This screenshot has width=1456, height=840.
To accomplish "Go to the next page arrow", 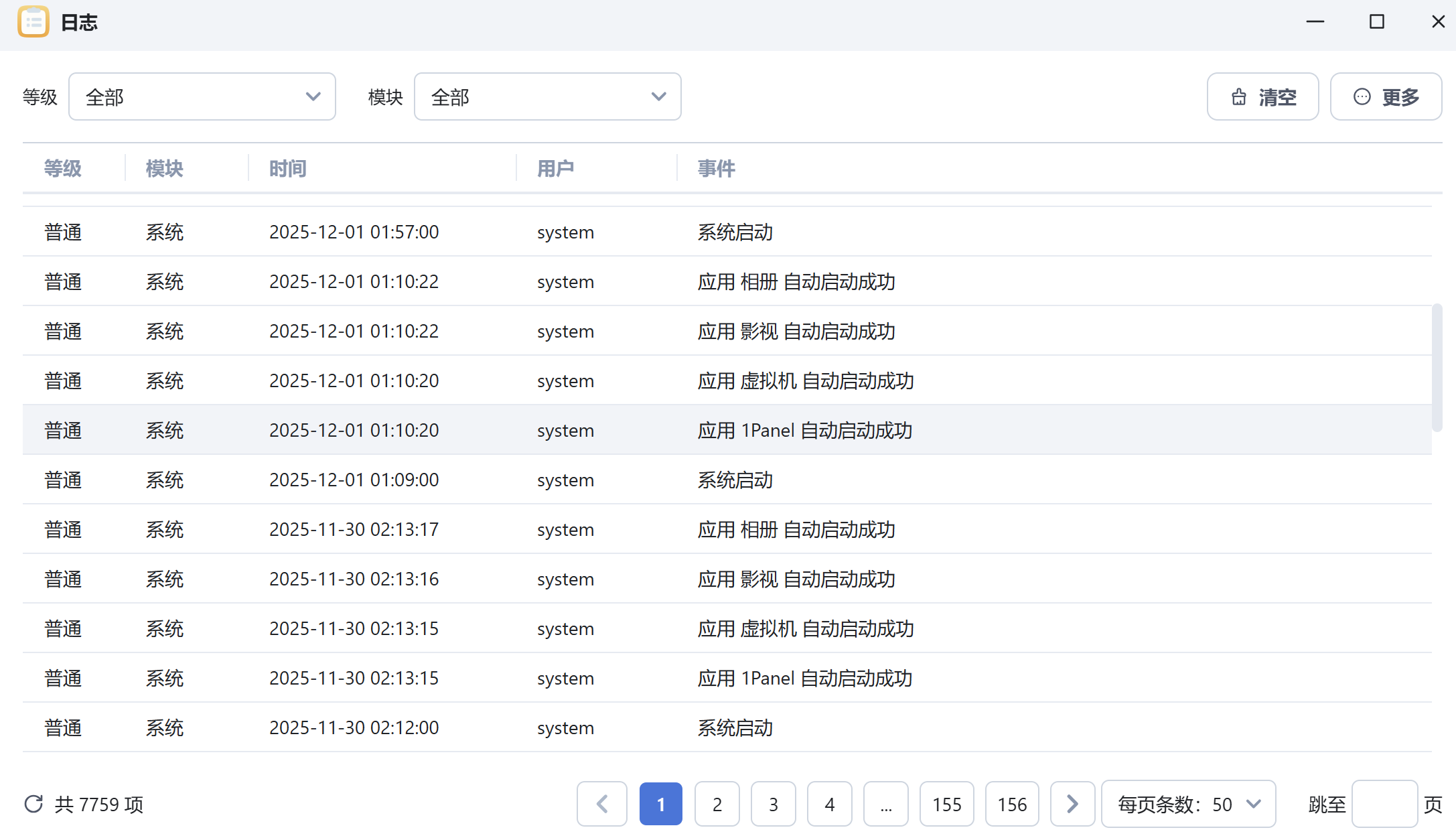I will click(x=1072, y=804).
